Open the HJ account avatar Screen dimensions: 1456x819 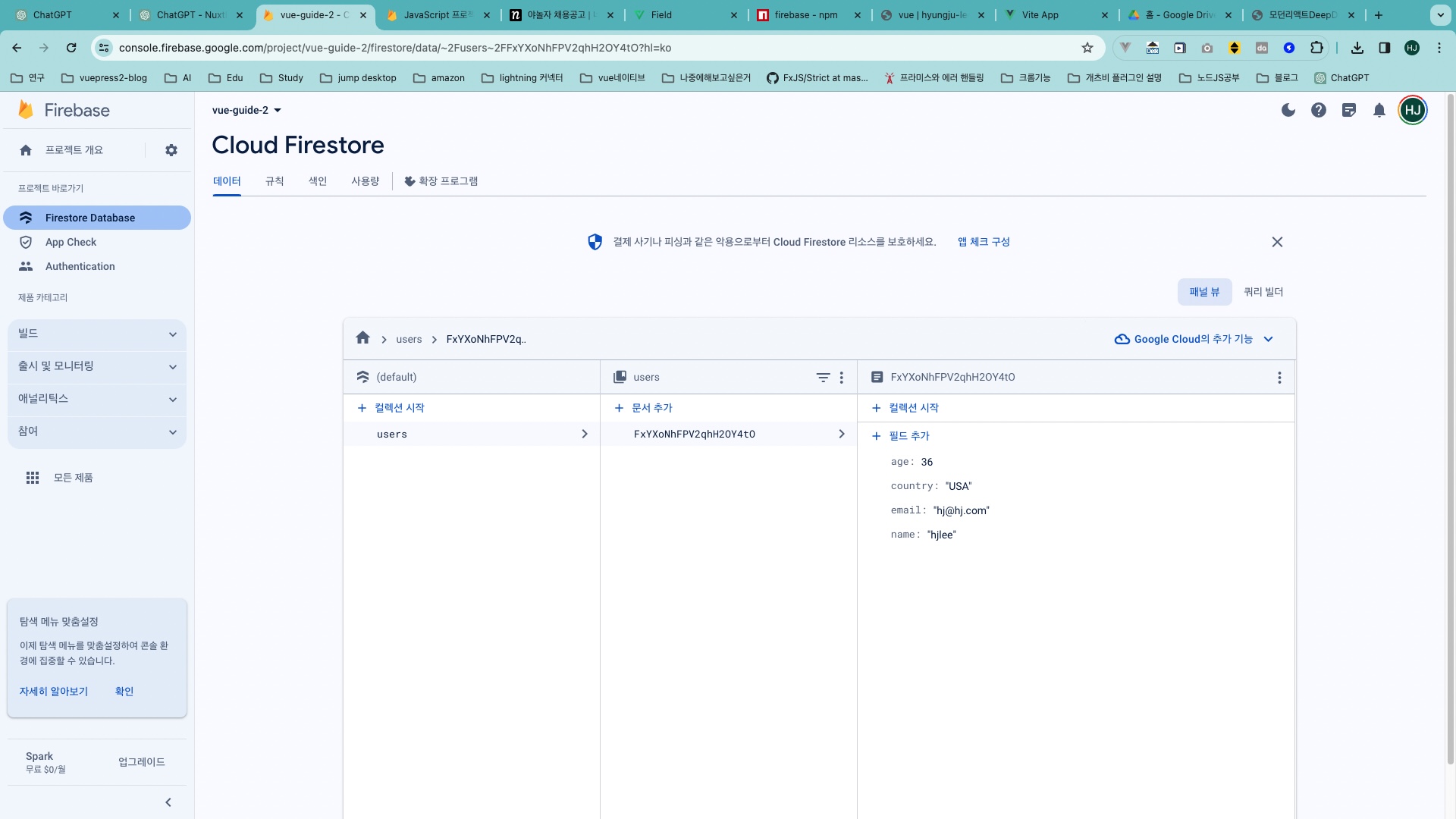1413,110
